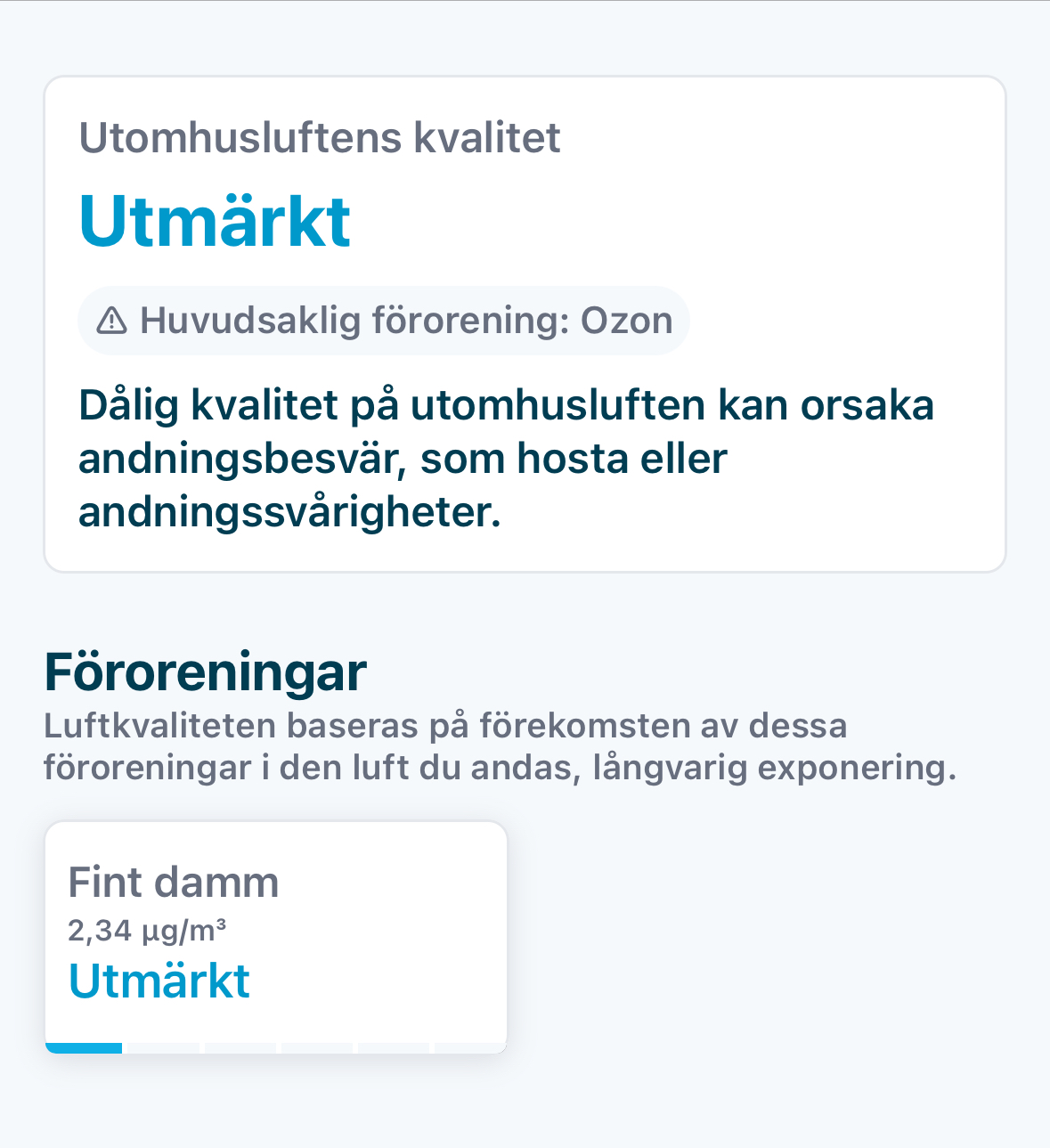Viewport: 1050px width, 1148px height.
Task: Click the second segment of the Fint damm level bar
Action: (162, 1048)
